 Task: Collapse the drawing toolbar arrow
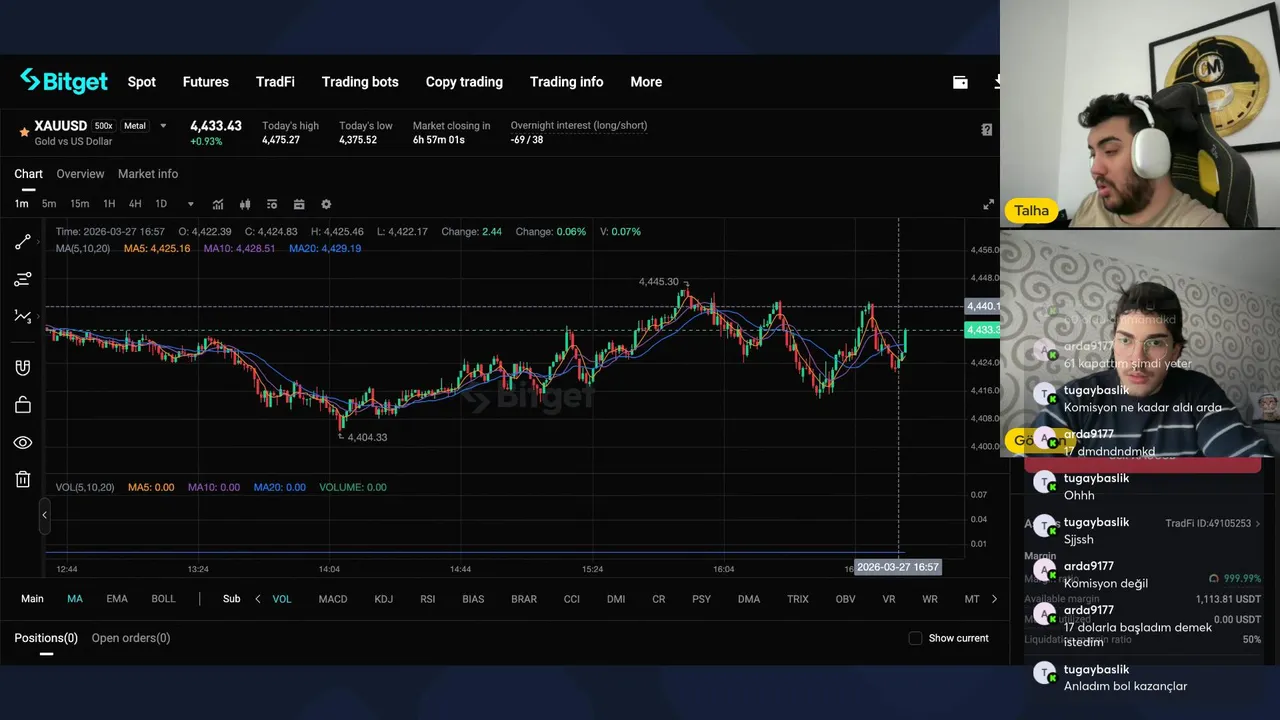point(44,515)
